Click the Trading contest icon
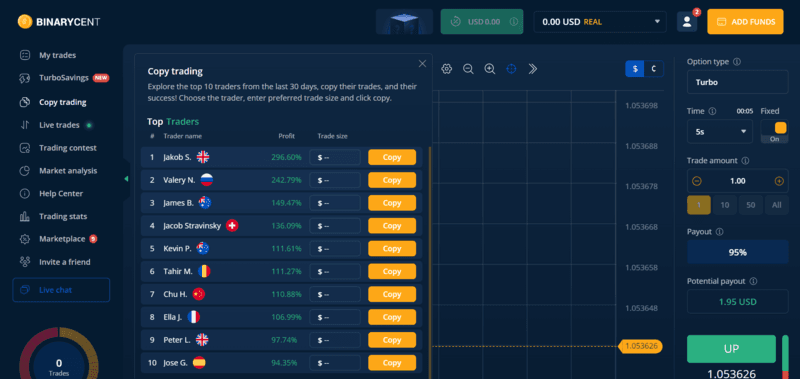Viewport: 800px width, 379px height. [24, 148]
